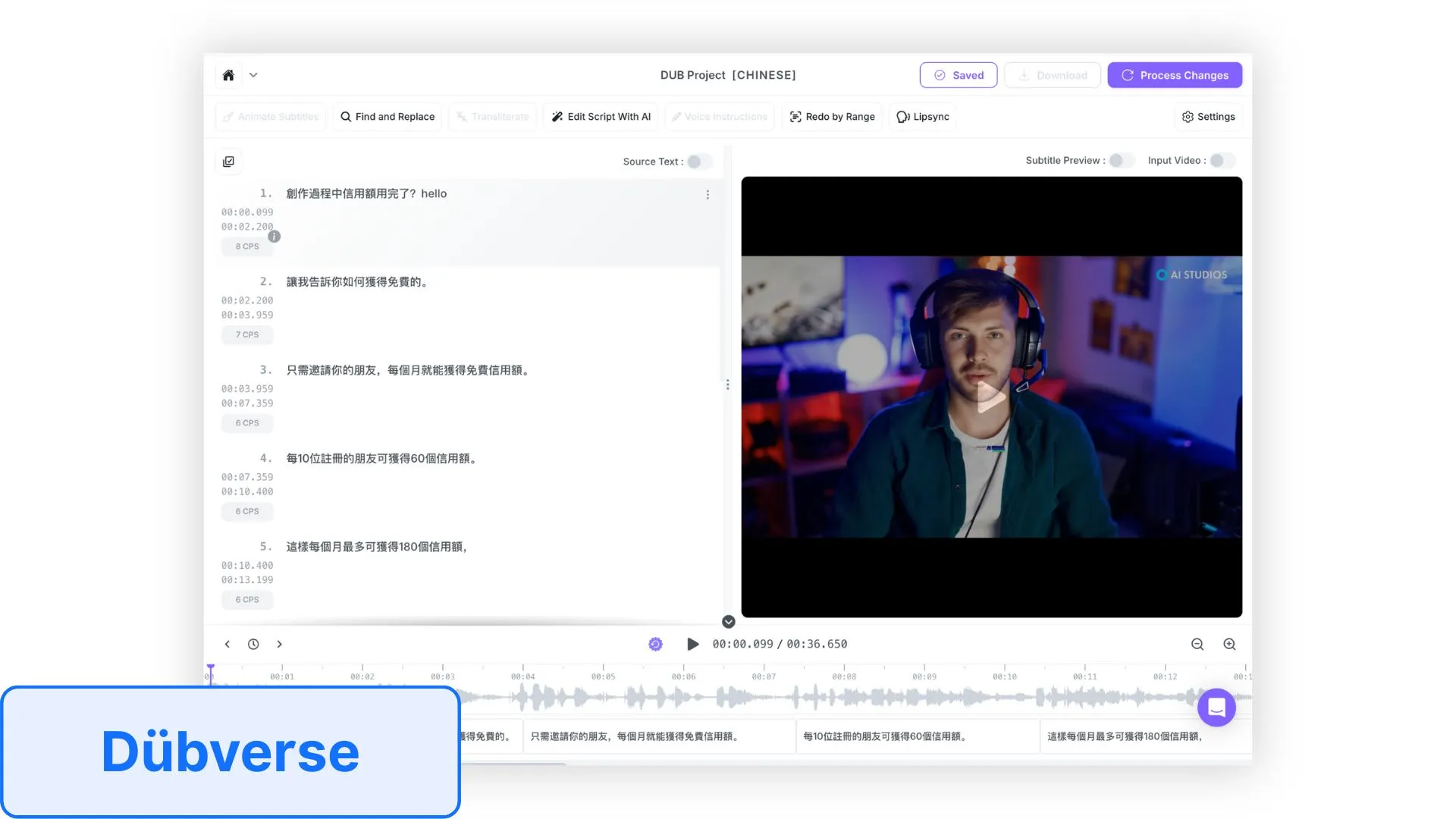The height and width of the screenshot is (819, 1456).
Task: Click the info icon on segment 1
Action: pos(275,237)
